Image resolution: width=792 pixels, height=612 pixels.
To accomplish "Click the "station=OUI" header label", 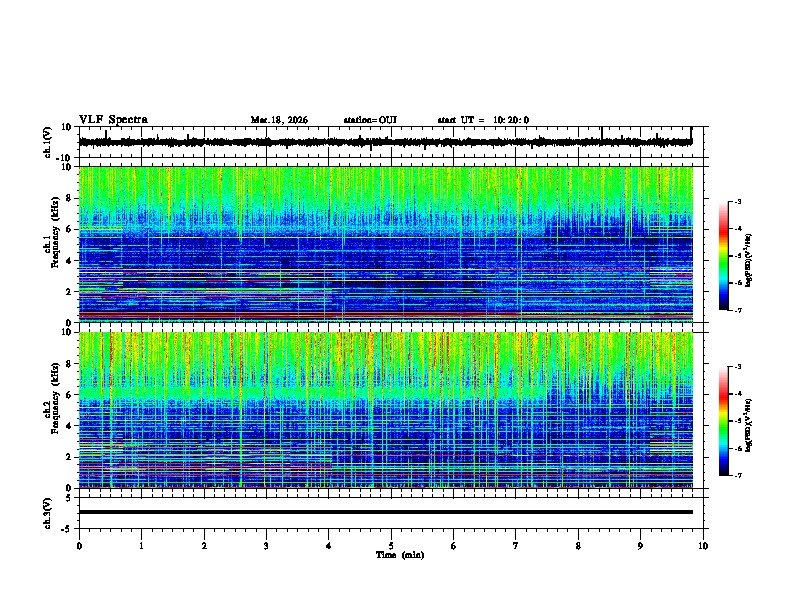I will click(370, 120).
